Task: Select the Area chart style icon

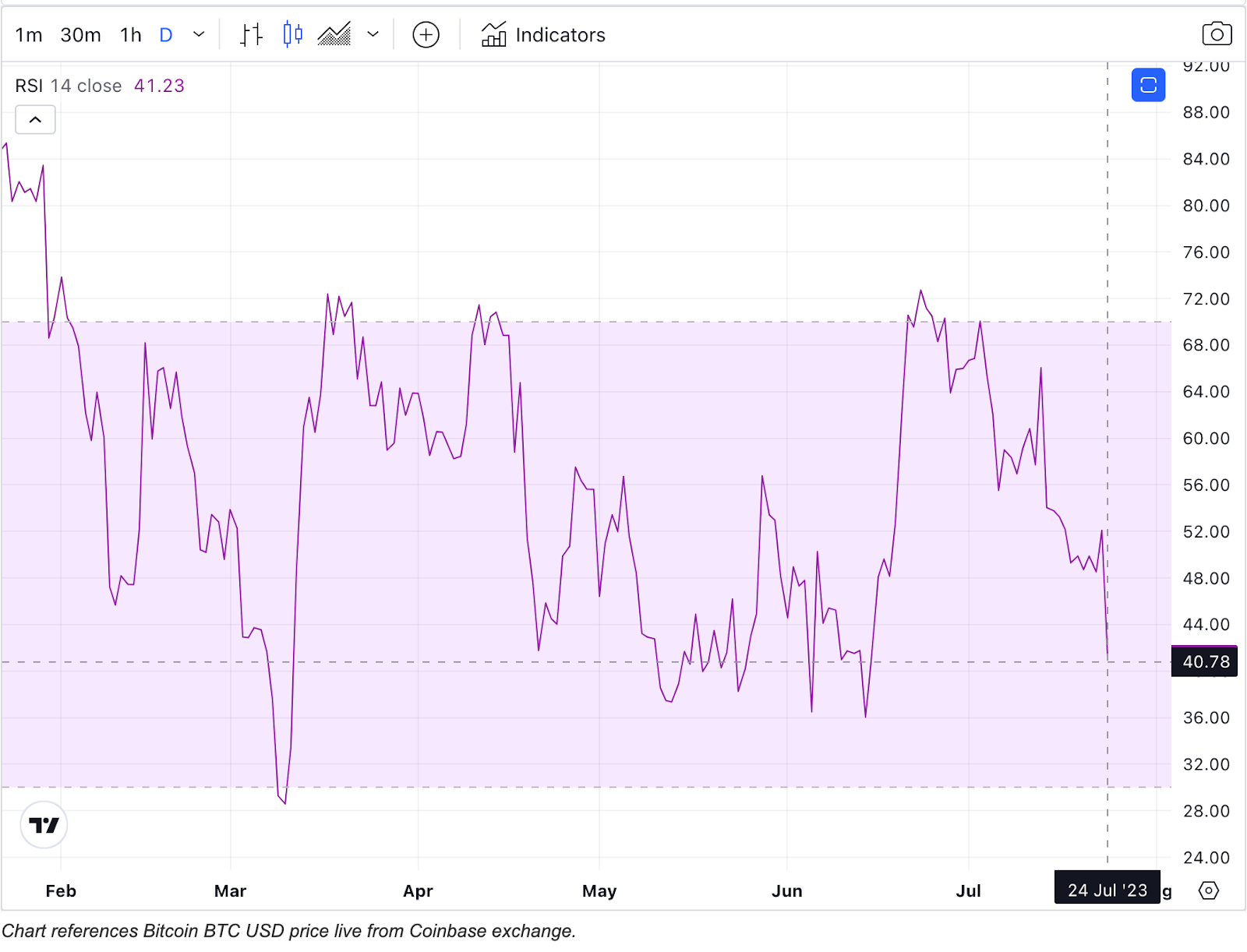Action: tap(334, 35)
